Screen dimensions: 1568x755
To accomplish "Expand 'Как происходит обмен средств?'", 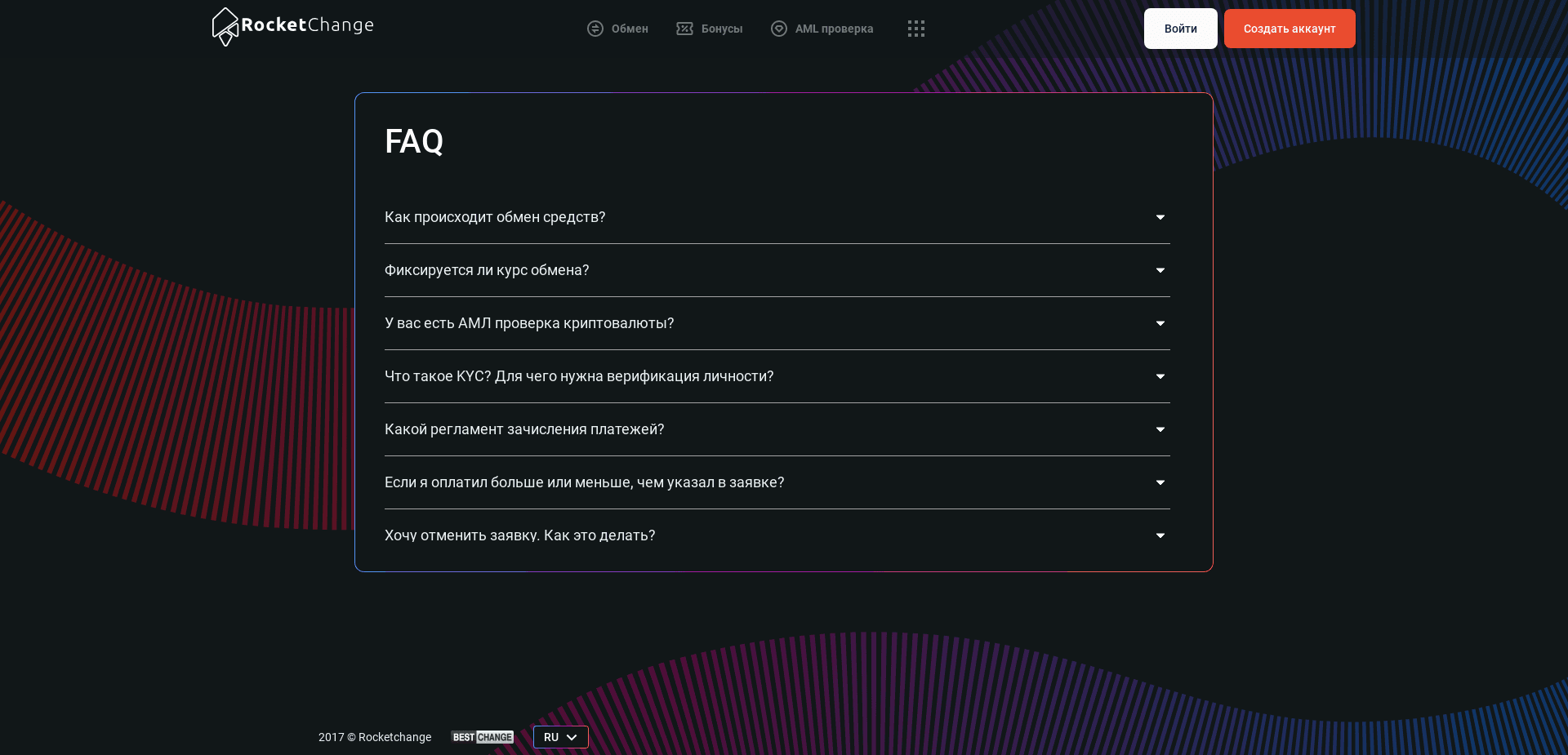I will [x=1160, y=217].
